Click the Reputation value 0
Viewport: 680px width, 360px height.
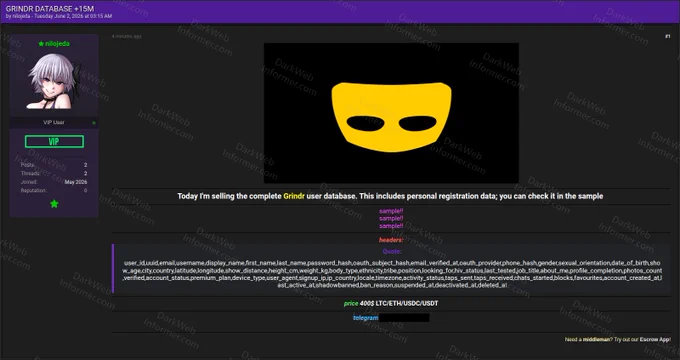[x=85, y=191]
